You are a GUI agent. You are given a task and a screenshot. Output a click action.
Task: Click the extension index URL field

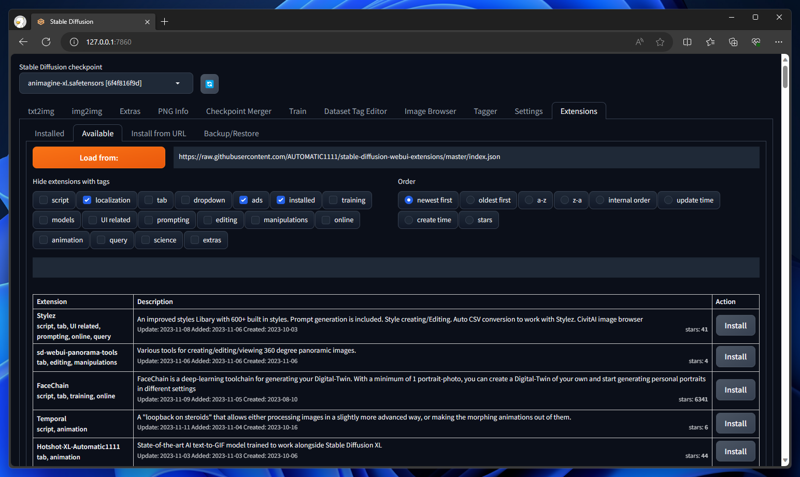click(x=466, y=157)
